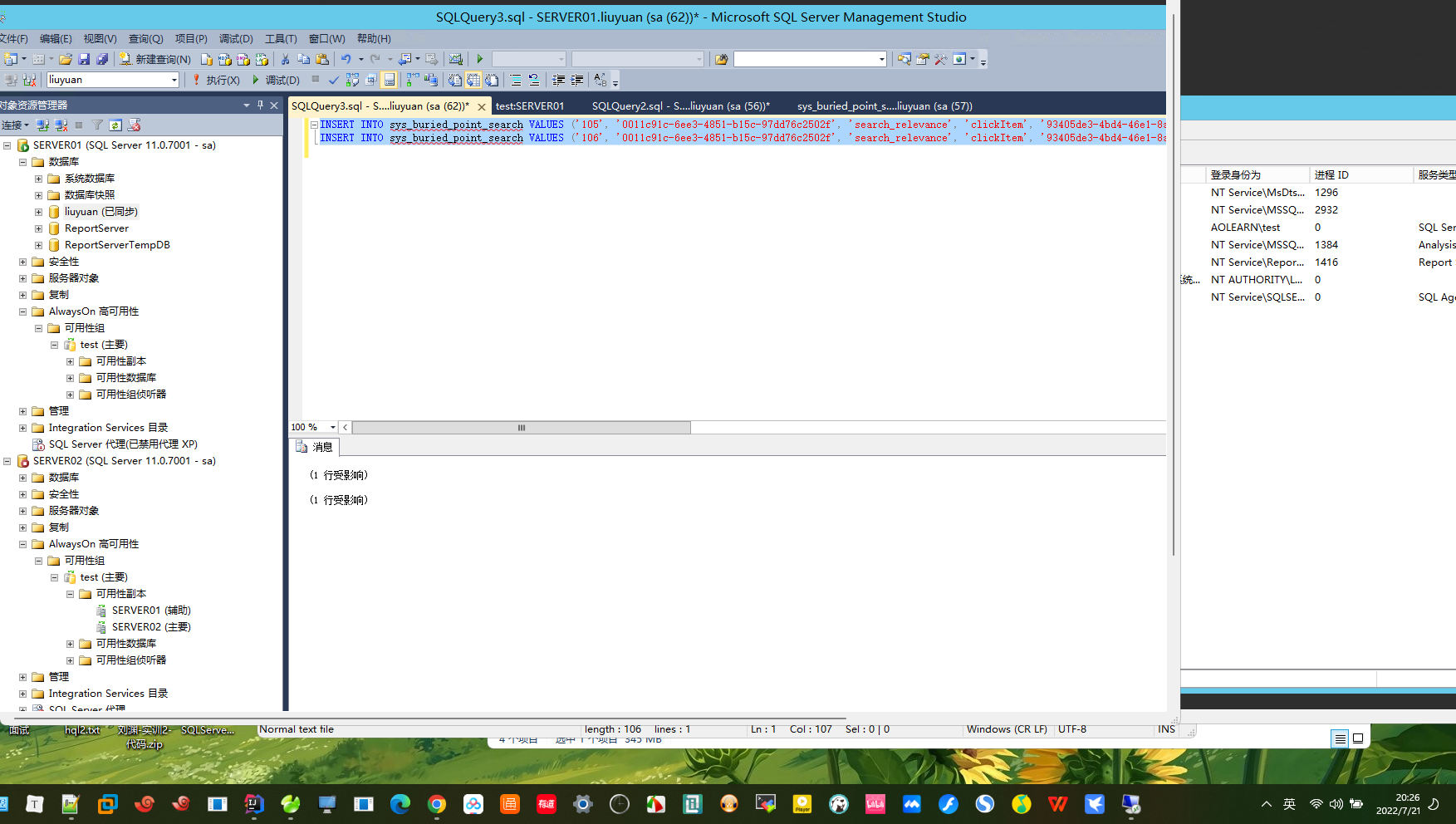Click the New Query (新建查询) toolbar button
Screen dimensions: 1456x824
coord(155,59)
